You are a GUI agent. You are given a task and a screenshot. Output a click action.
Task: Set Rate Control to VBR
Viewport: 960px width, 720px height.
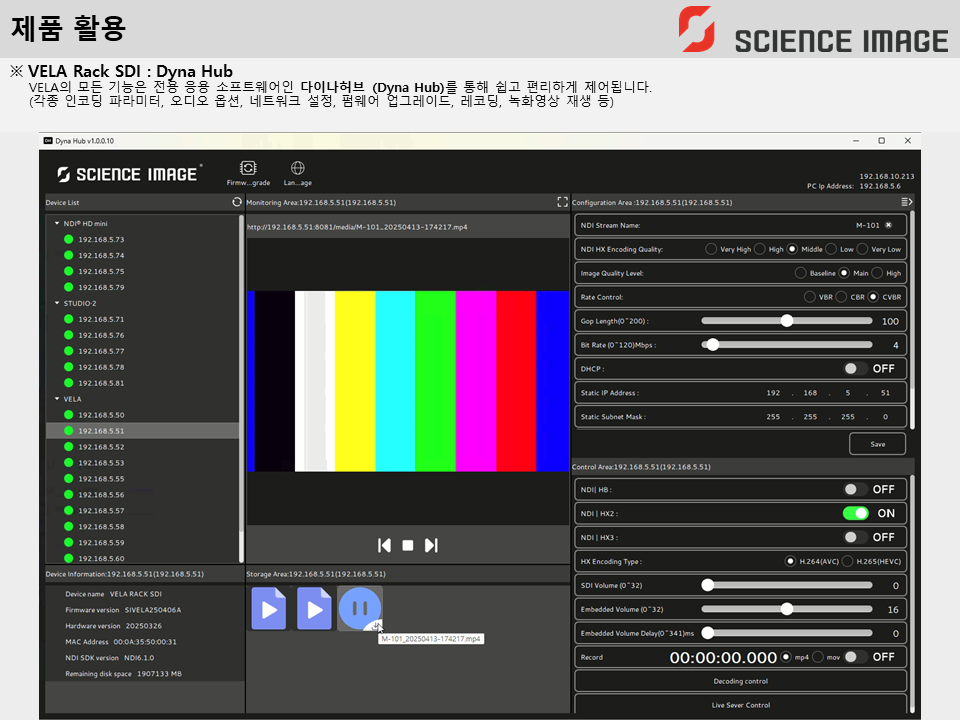pyautogui.click(x=809, y=297)
